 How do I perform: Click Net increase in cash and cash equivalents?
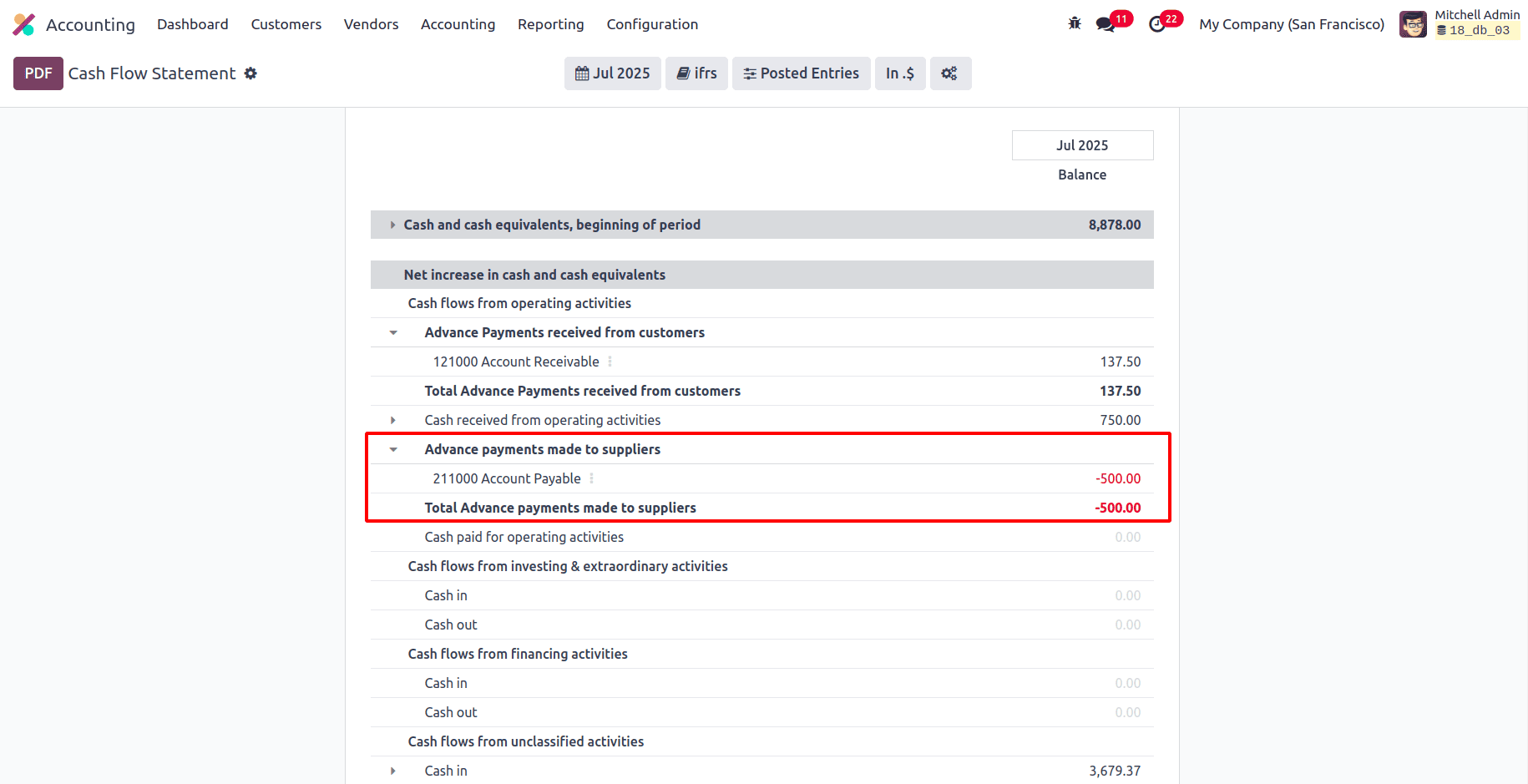click(x=534, y=275)
